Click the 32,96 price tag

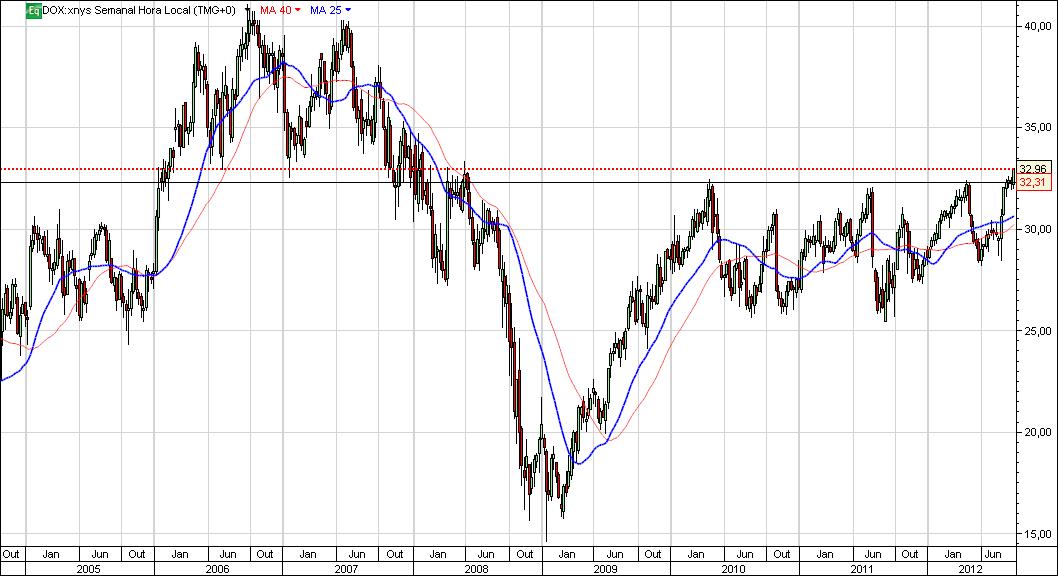click(x=1033, y=169)
